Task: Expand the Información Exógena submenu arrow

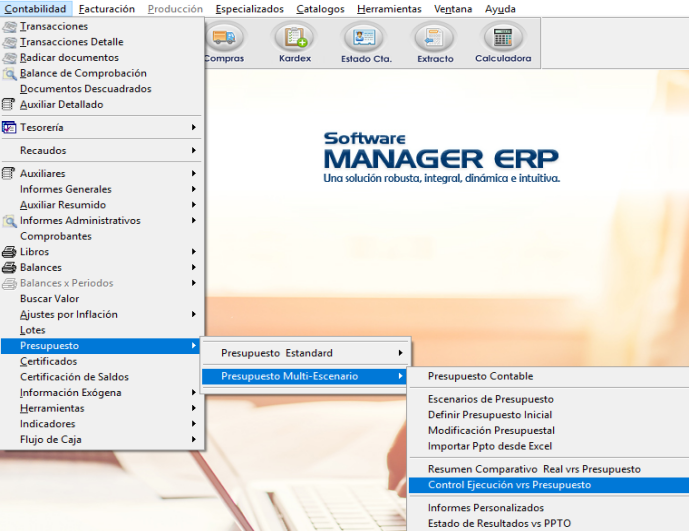Action: (194, 393)
